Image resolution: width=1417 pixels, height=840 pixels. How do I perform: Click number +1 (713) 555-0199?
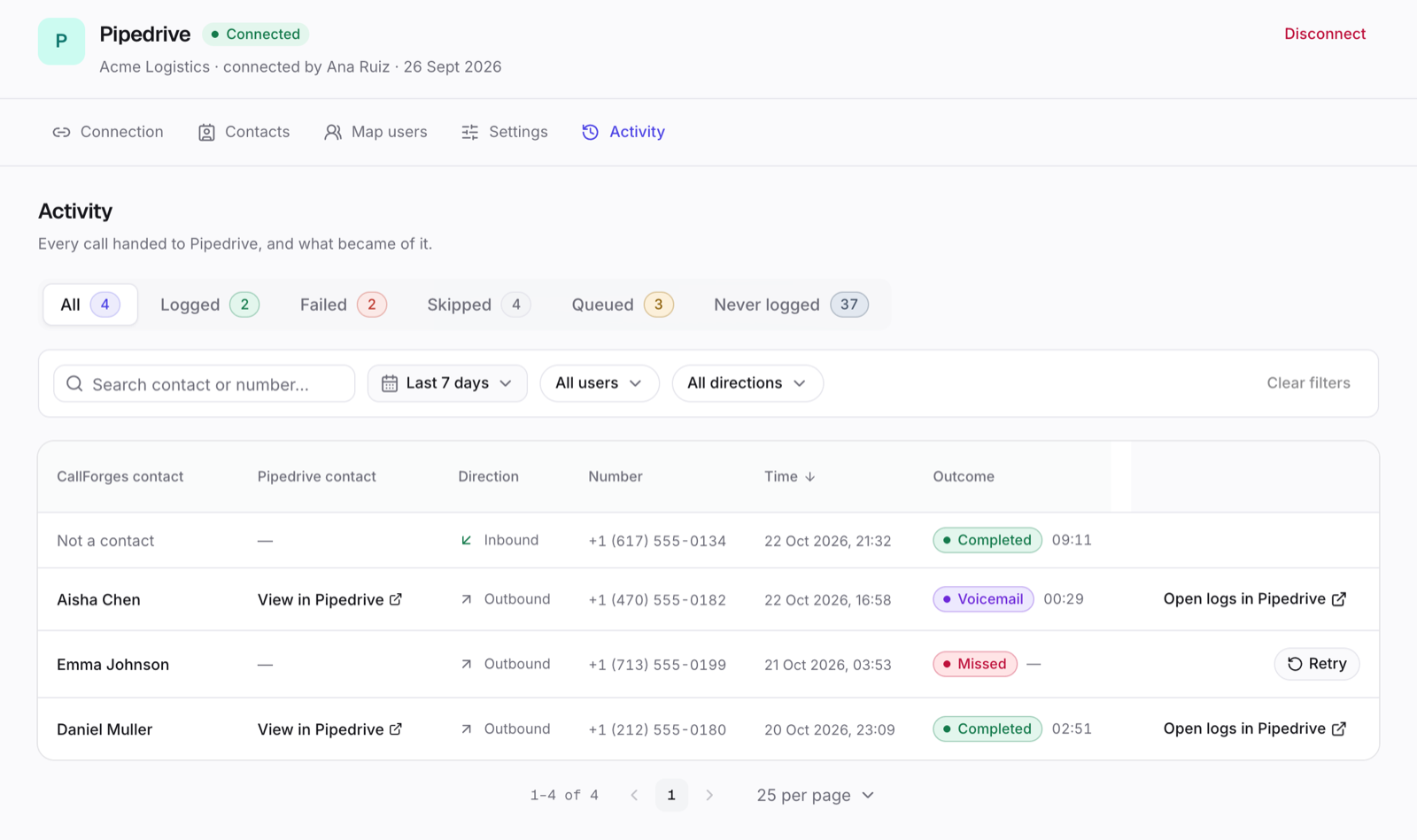point(657,665)
